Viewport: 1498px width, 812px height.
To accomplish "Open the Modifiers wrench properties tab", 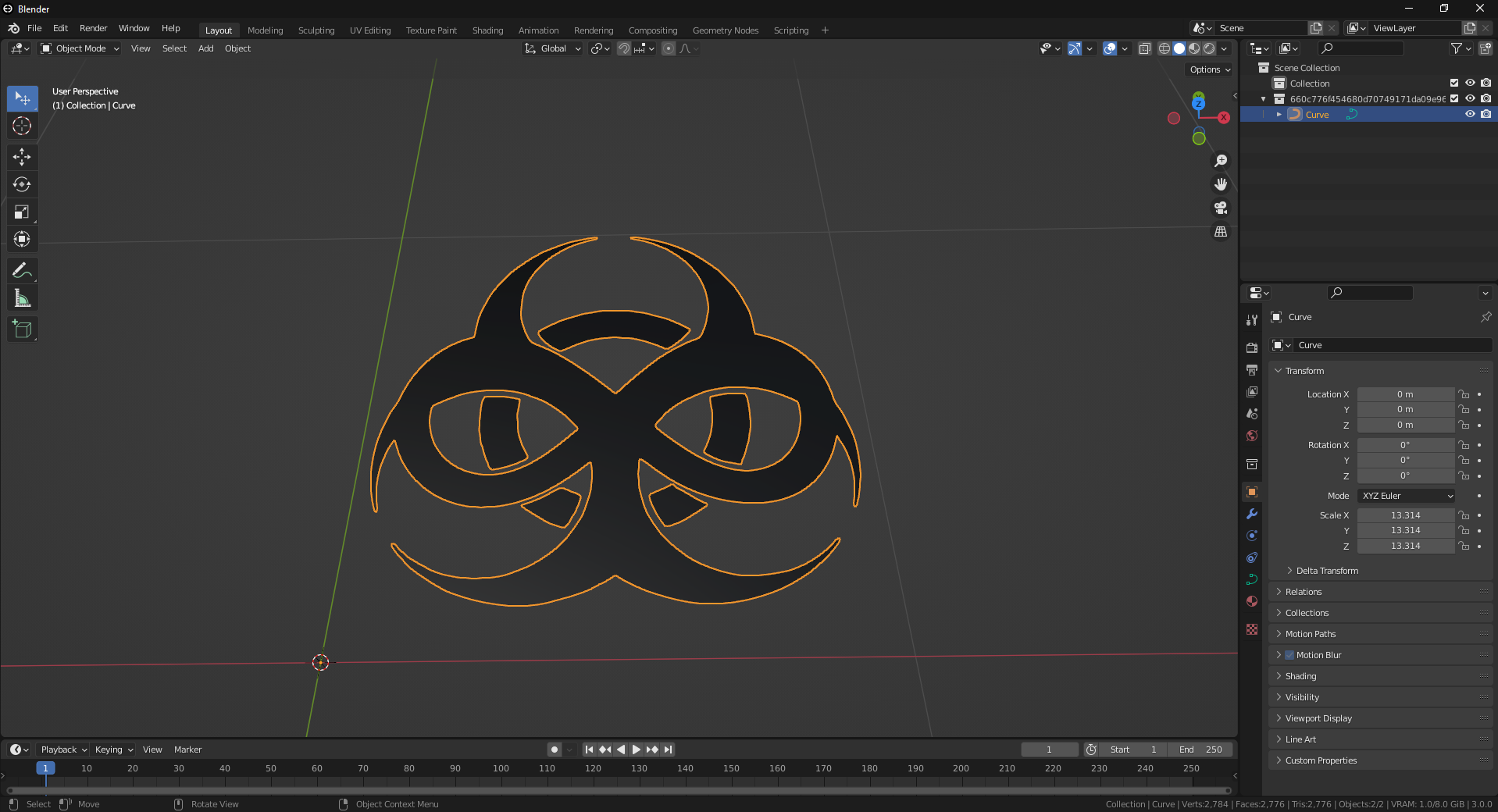I will point(1252,514).
